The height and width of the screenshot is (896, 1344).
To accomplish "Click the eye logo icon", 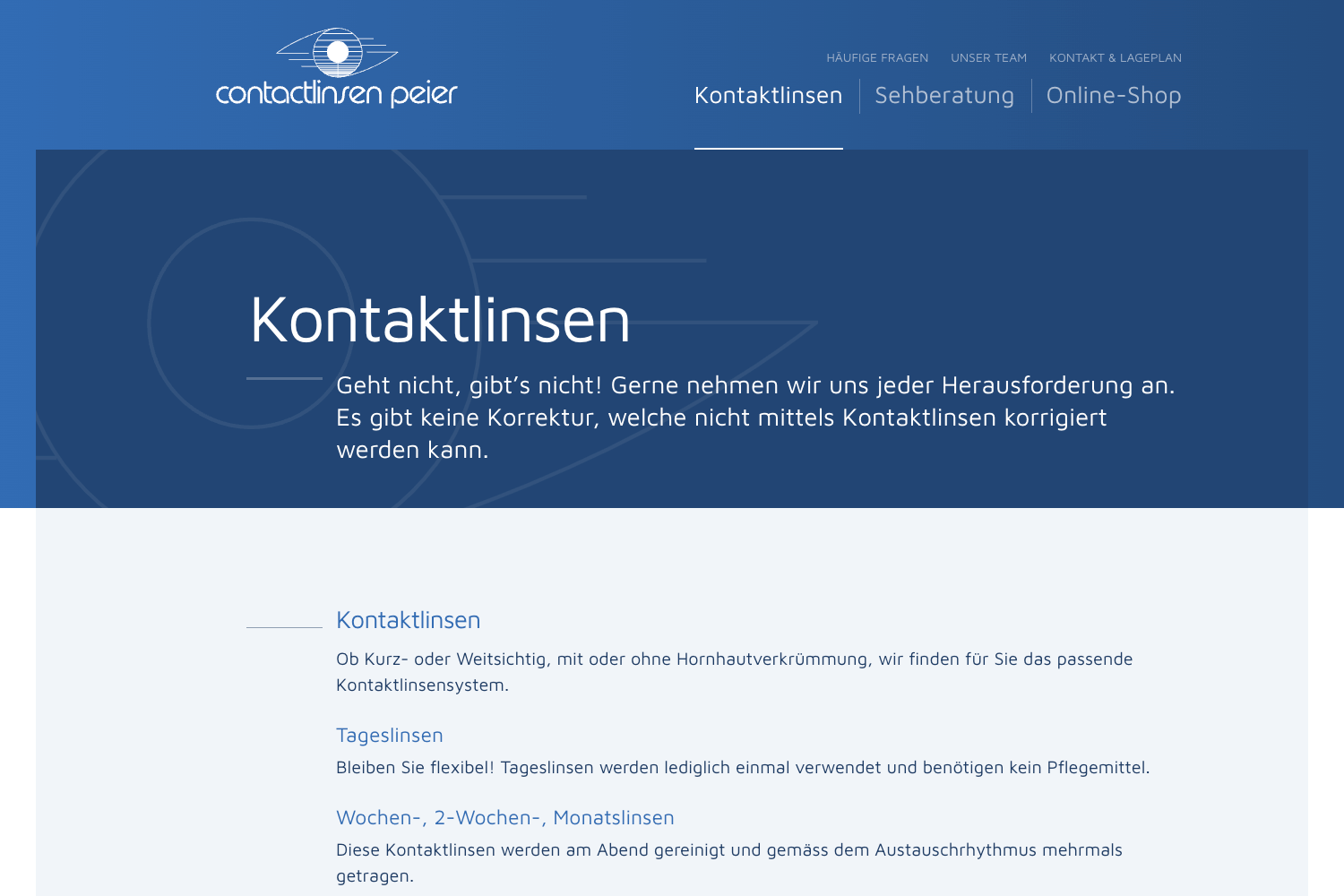I will pos(337,52).
